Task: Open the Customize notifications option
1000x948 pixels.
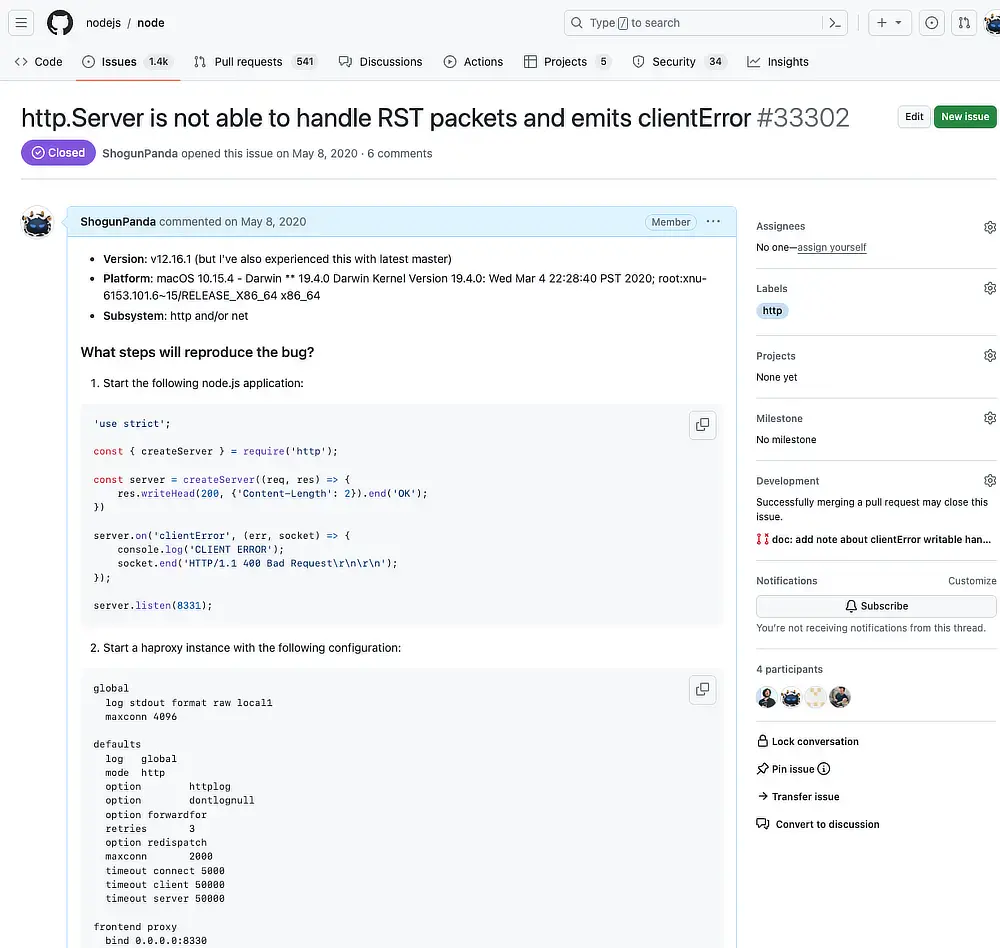Action: tap(971, 581)
